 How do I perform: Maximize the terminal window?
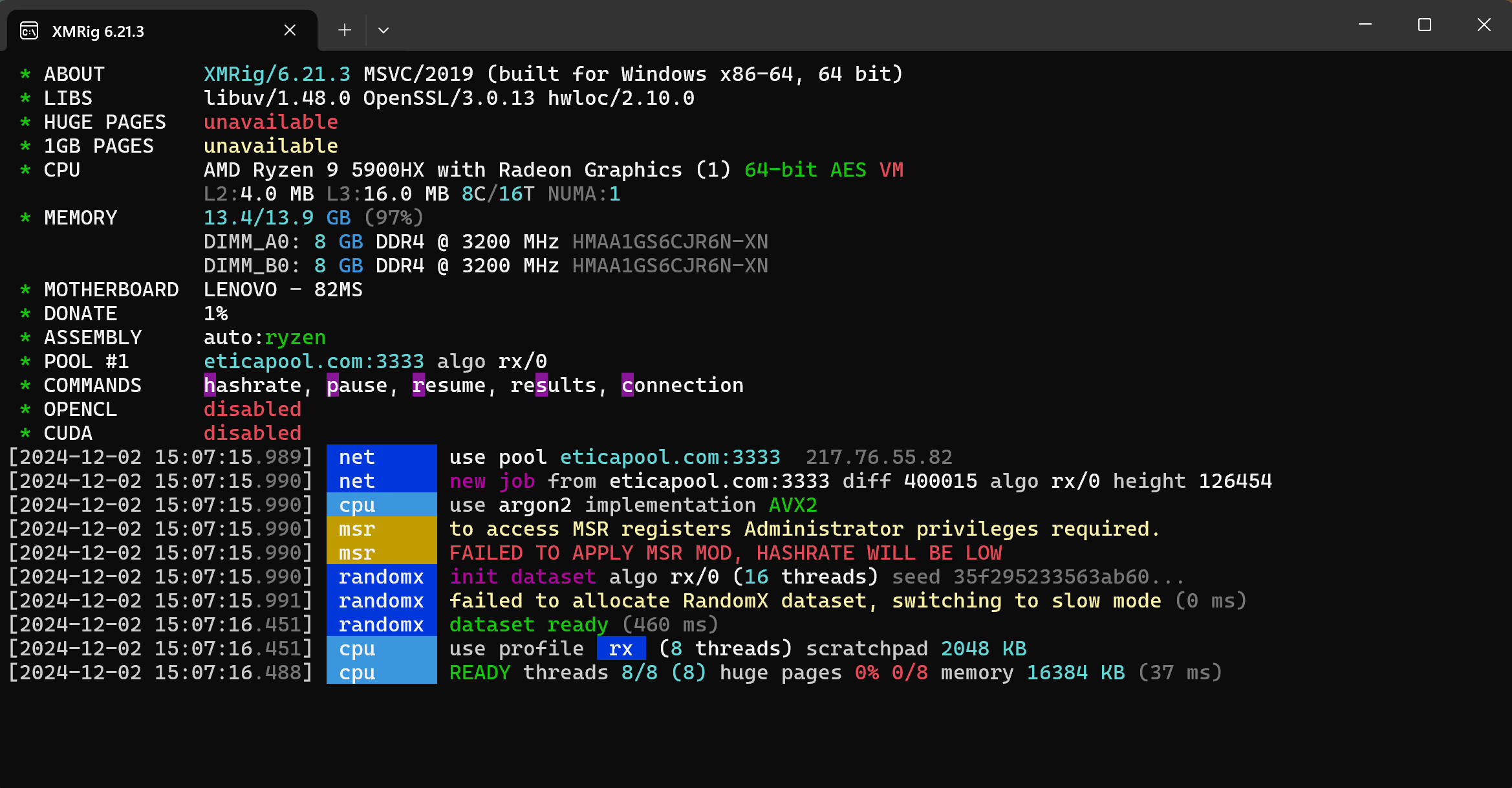click(1425, 25)
